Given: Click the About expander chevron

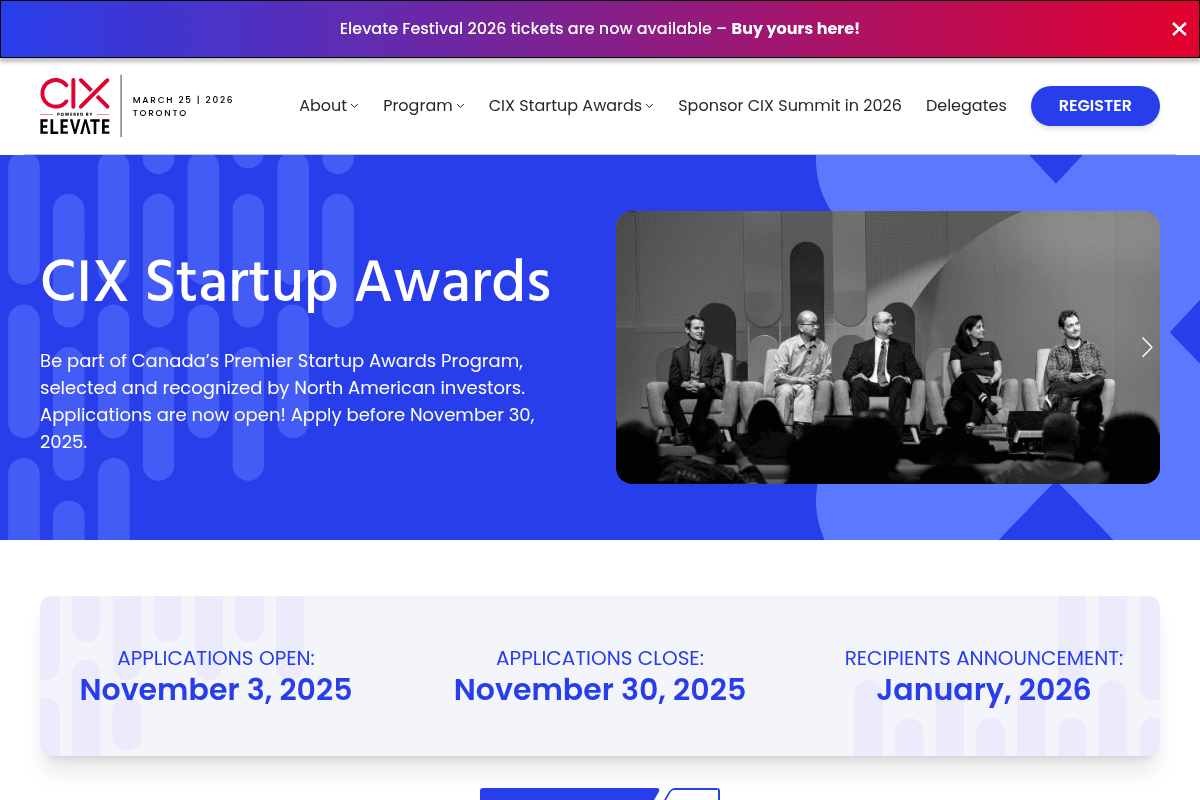Looking at the screenshot, I should click(x=355, y=107).
